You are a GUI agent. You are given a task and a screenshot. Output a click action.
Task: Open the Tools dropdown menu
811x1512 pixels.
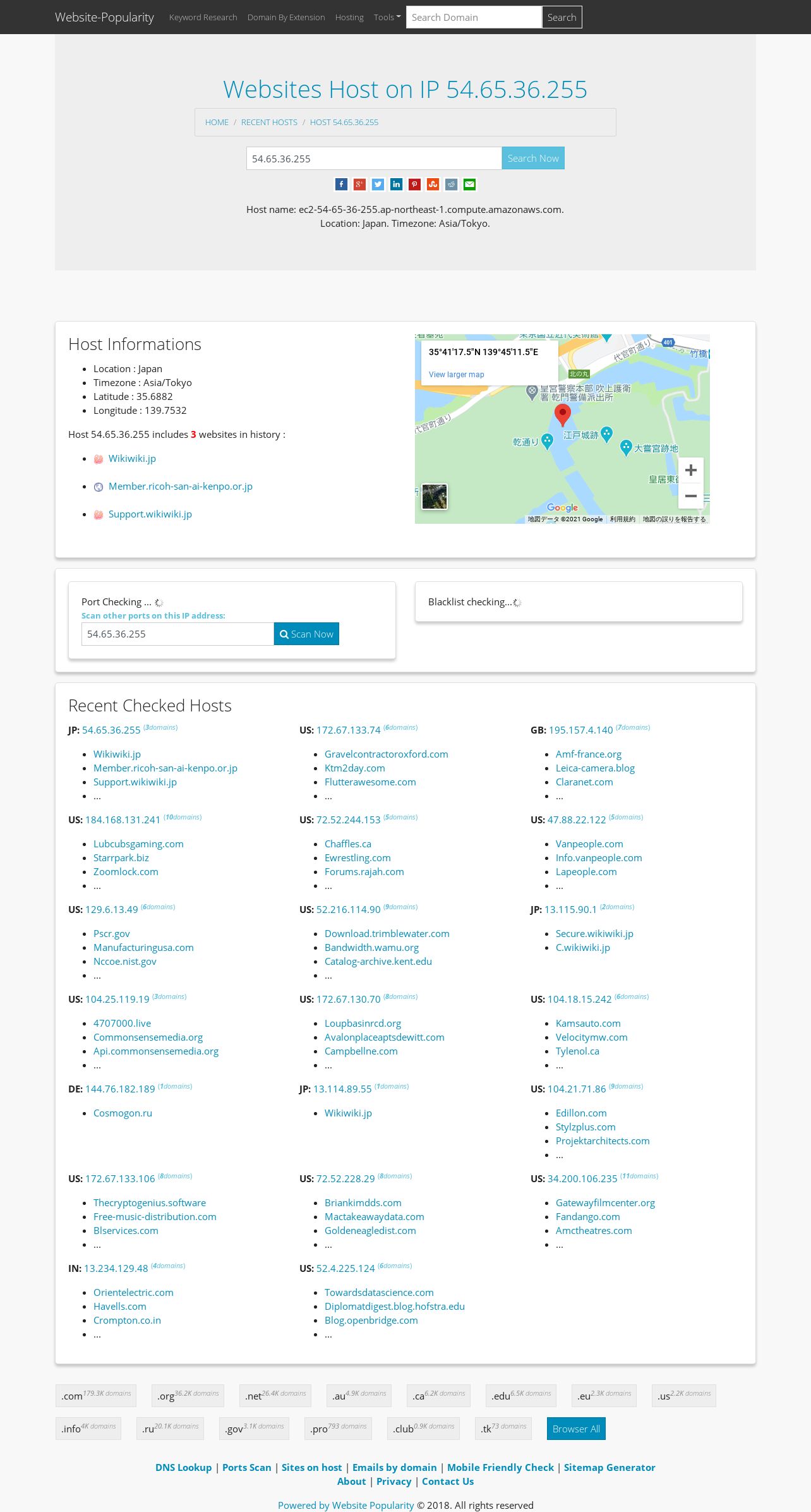pyautogui.click(x=387, y=17)
